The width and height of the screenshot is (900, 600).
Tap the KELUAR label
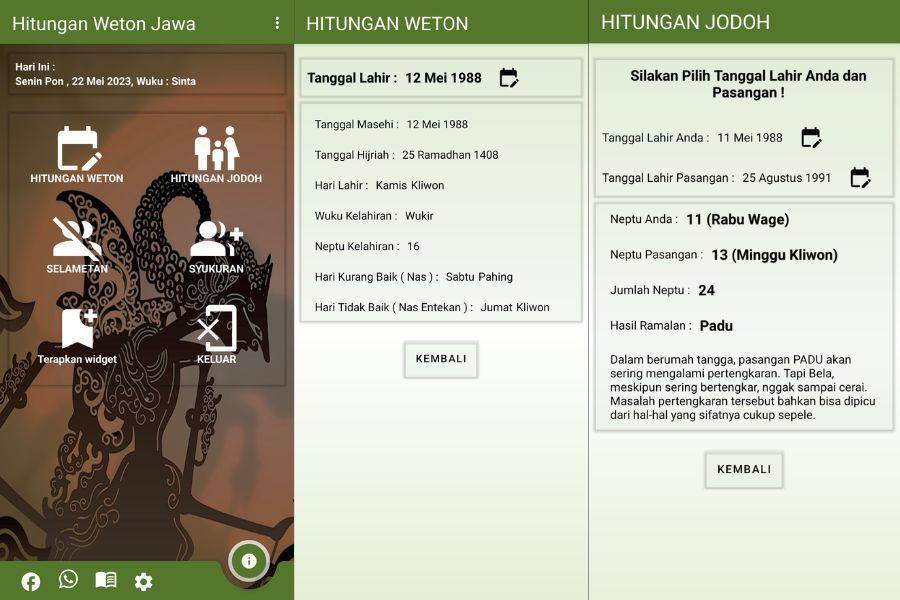coord(216,359)
